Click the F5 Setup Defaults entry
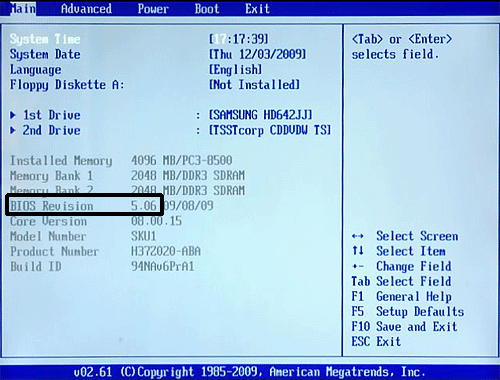Image resolution: width=500 pixels, height=380 pixels. pyautogui.click(x=408, y=312)
